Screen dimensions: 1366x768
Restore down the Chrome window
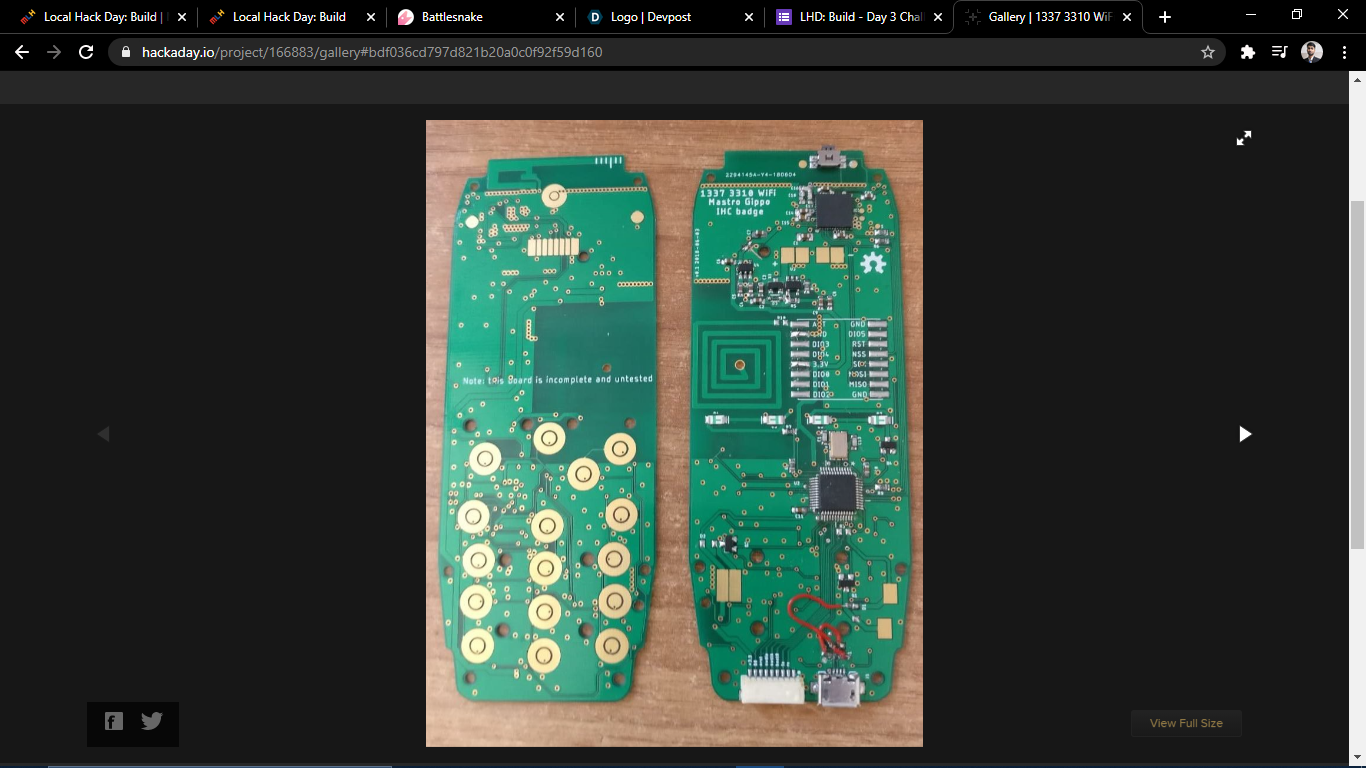[x=1297, y=14]
